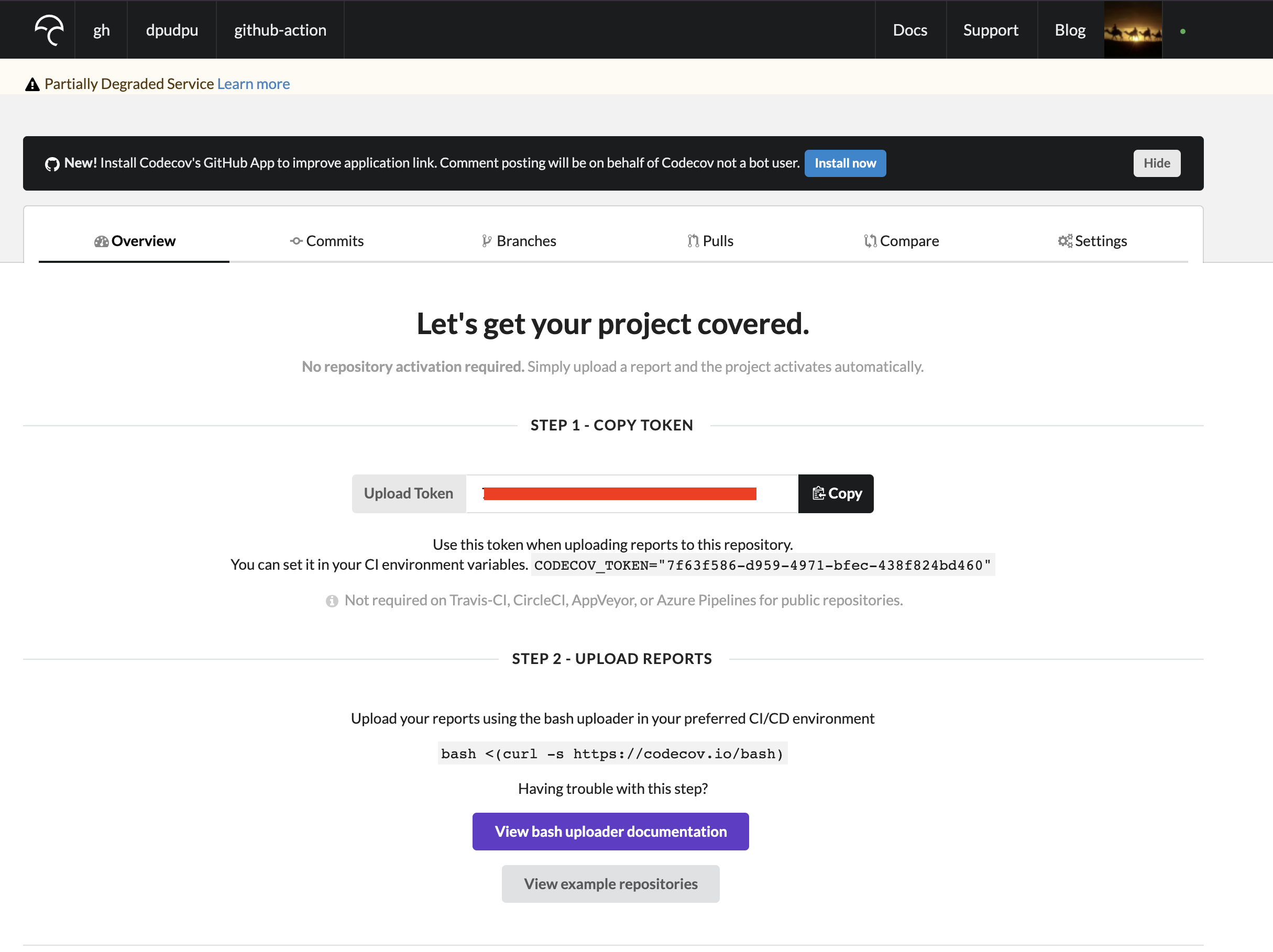Open Docs in the top navigation

[909, 30]
